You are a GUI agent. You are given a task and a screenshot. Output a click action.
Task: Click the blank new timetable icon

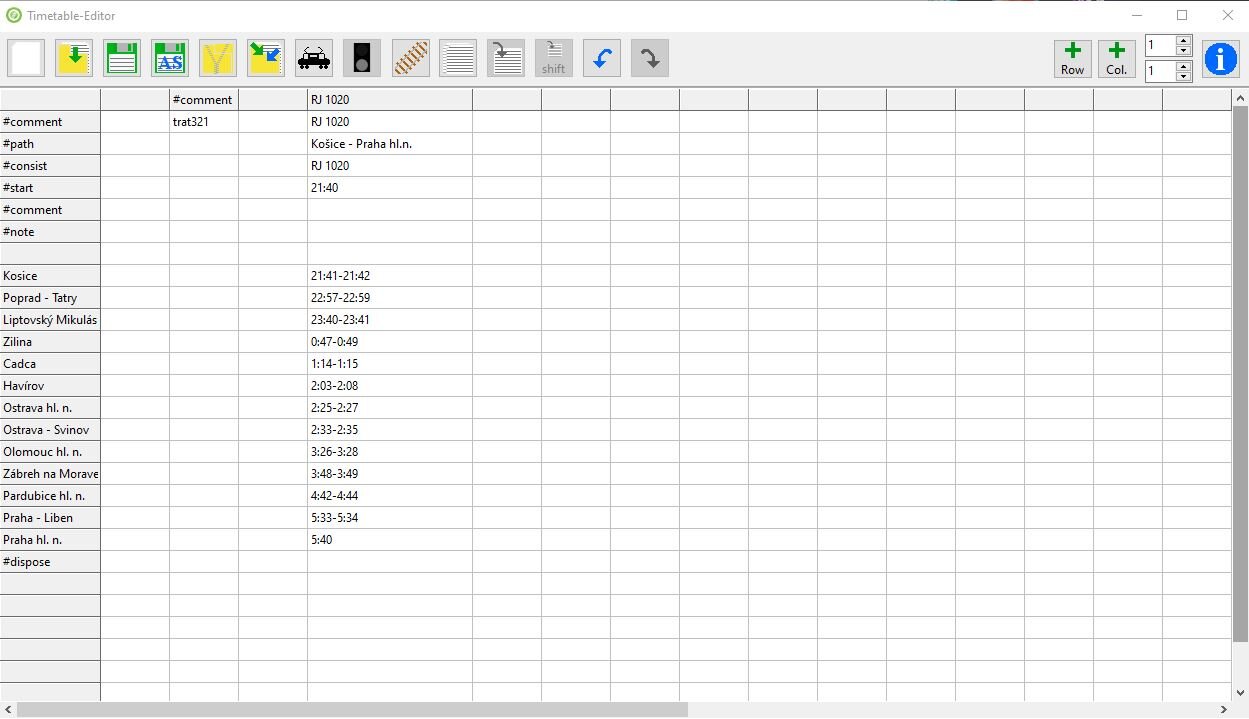pos(26,58)
